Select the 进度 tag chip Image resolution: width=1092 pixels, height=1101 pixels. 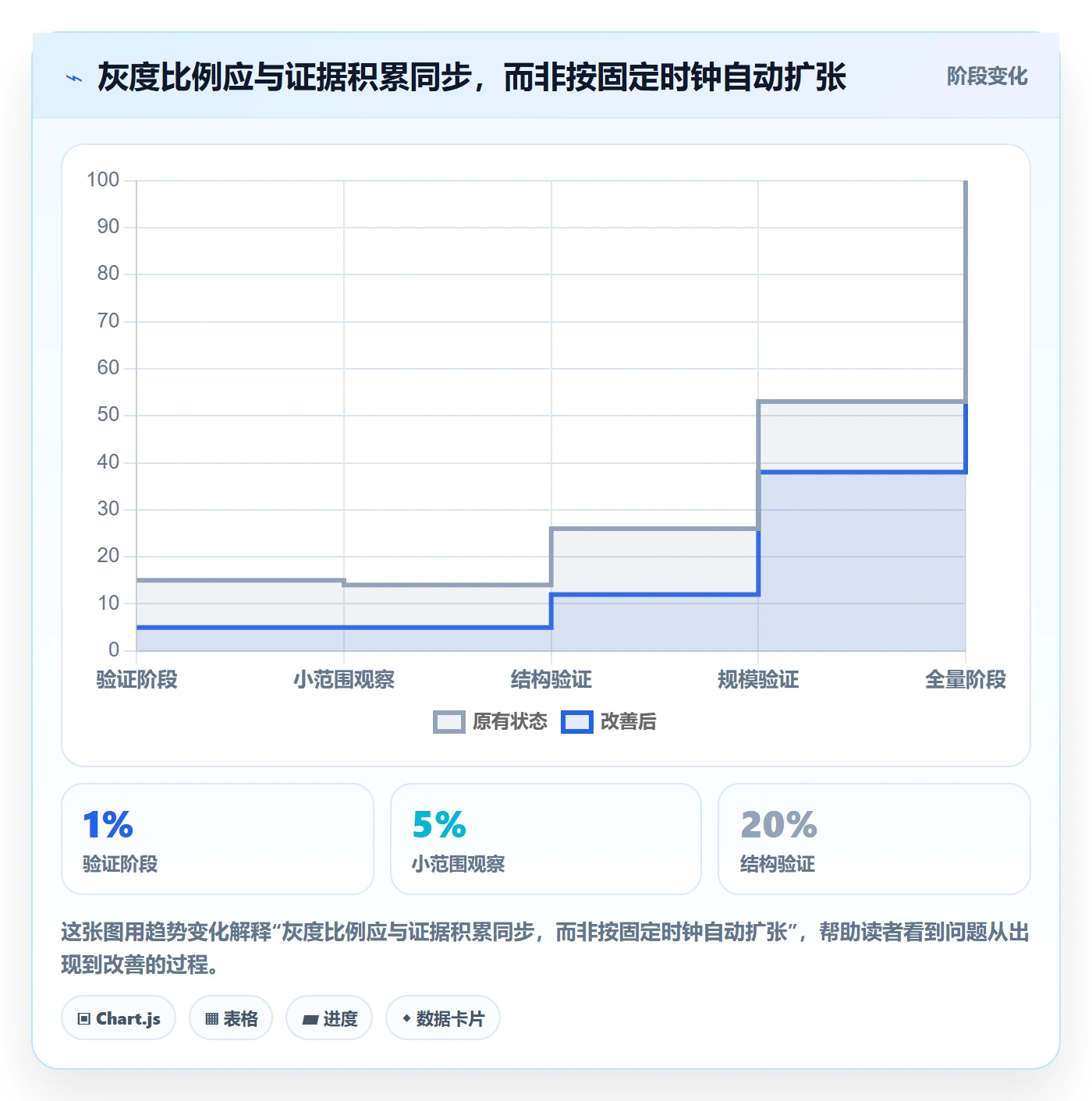[329, 1018]
